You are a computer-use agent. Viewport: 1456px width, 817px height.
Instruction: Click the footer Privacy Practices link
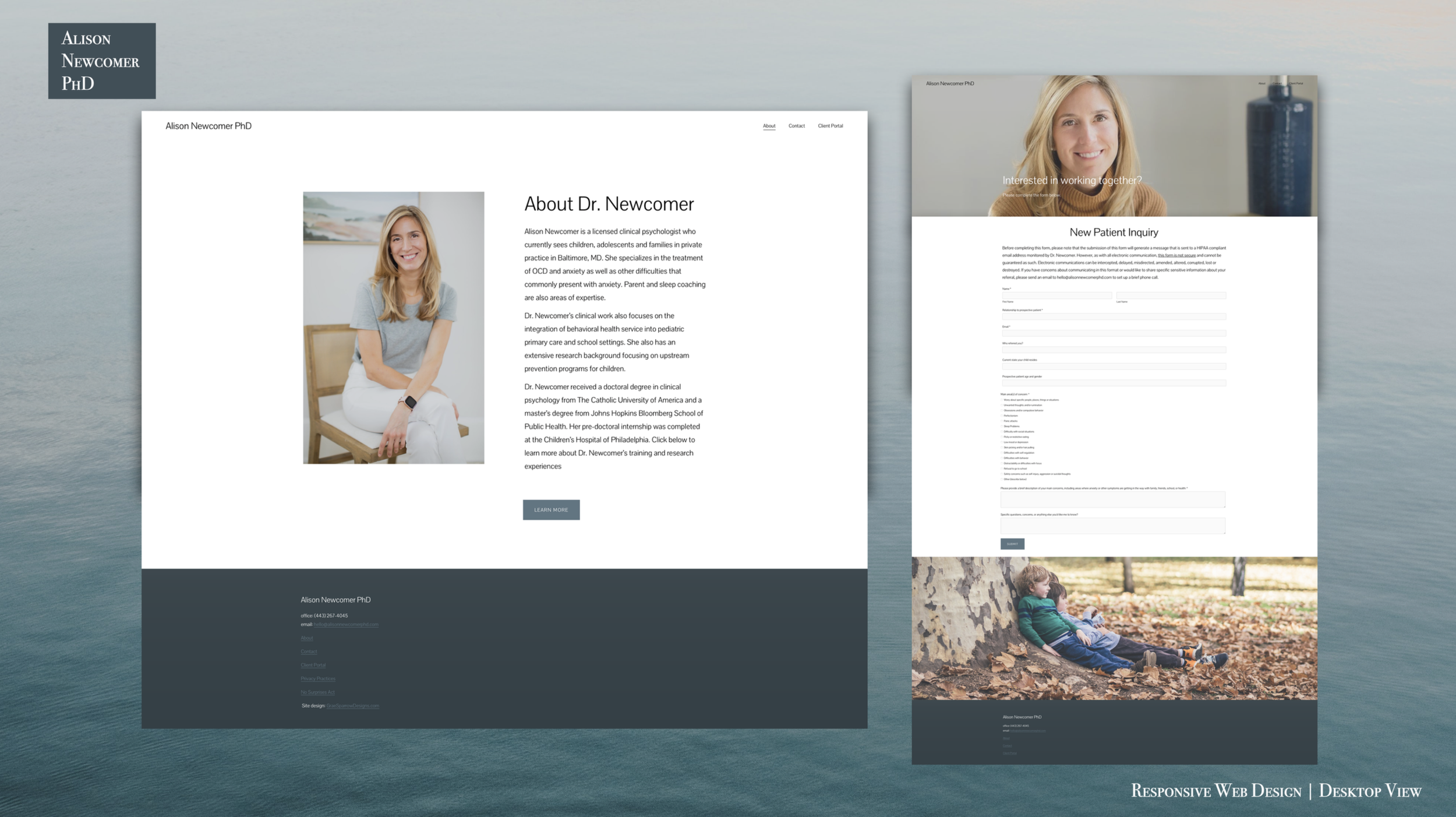[318, 679]
